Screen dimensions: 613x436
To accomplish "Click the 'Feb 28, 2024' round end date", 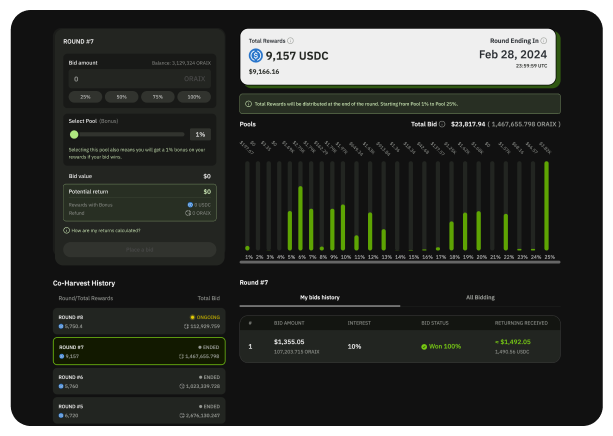I will (513, 54).
